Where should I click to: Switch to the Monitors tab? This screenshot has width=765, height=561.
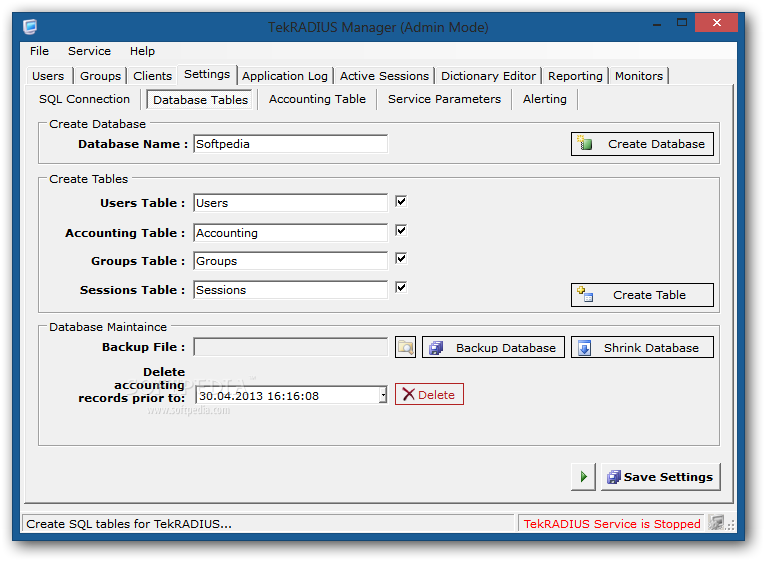639,76
